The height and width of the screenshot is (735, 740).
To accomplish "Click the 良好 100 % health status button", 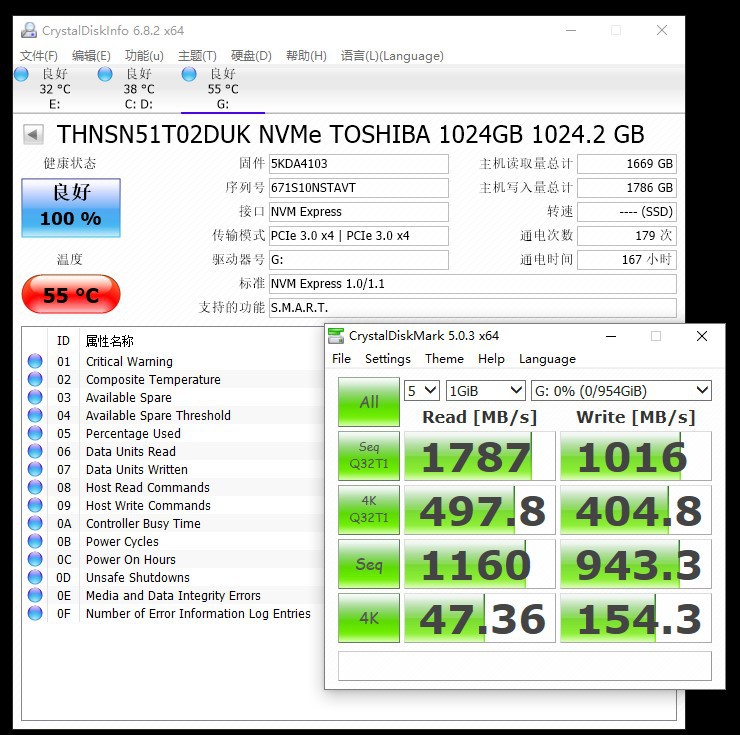I will coord(71,208).
